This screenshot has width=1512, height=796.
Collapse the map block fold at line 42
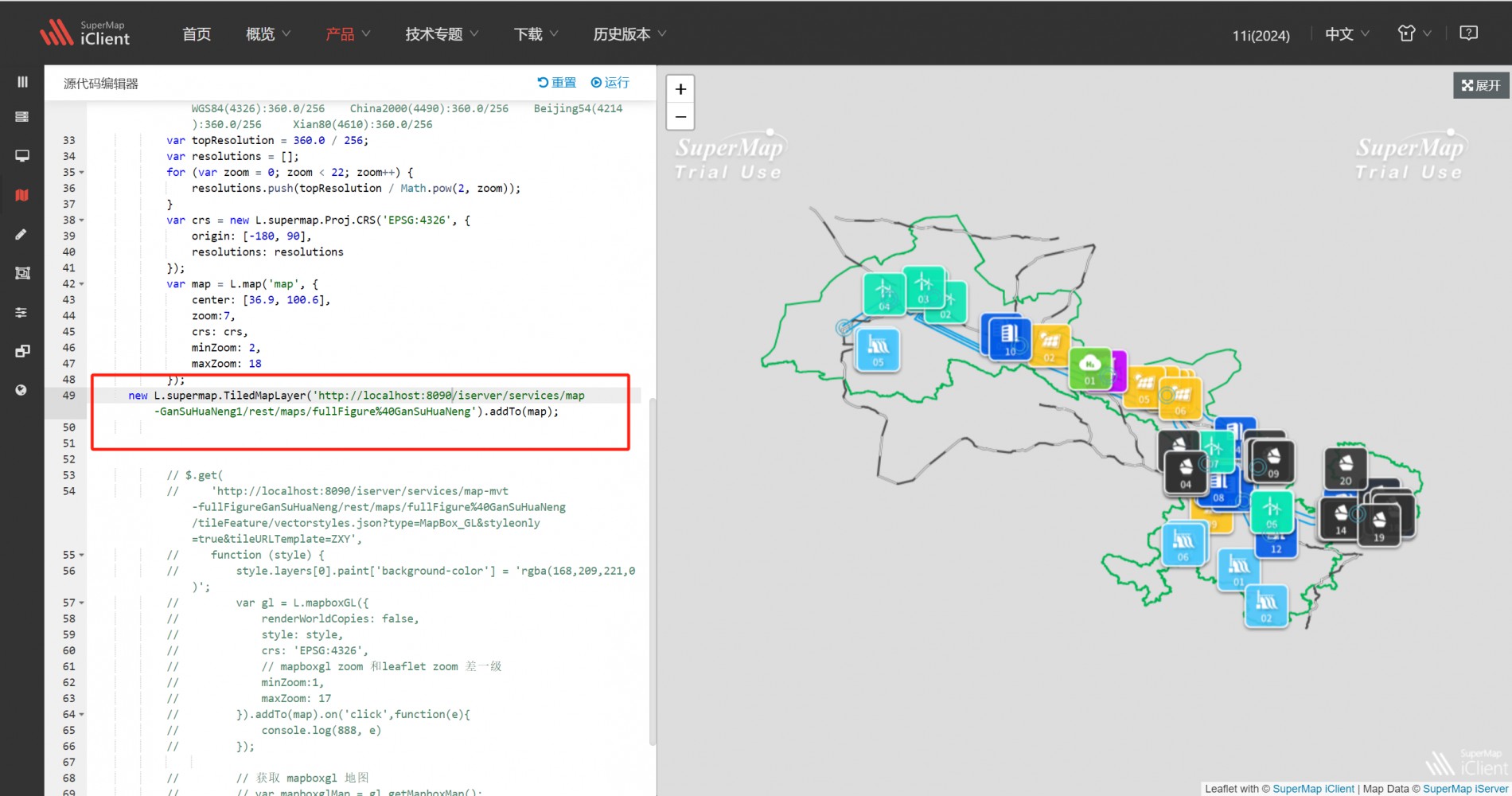pyautogui.click(x=81, y=284)
